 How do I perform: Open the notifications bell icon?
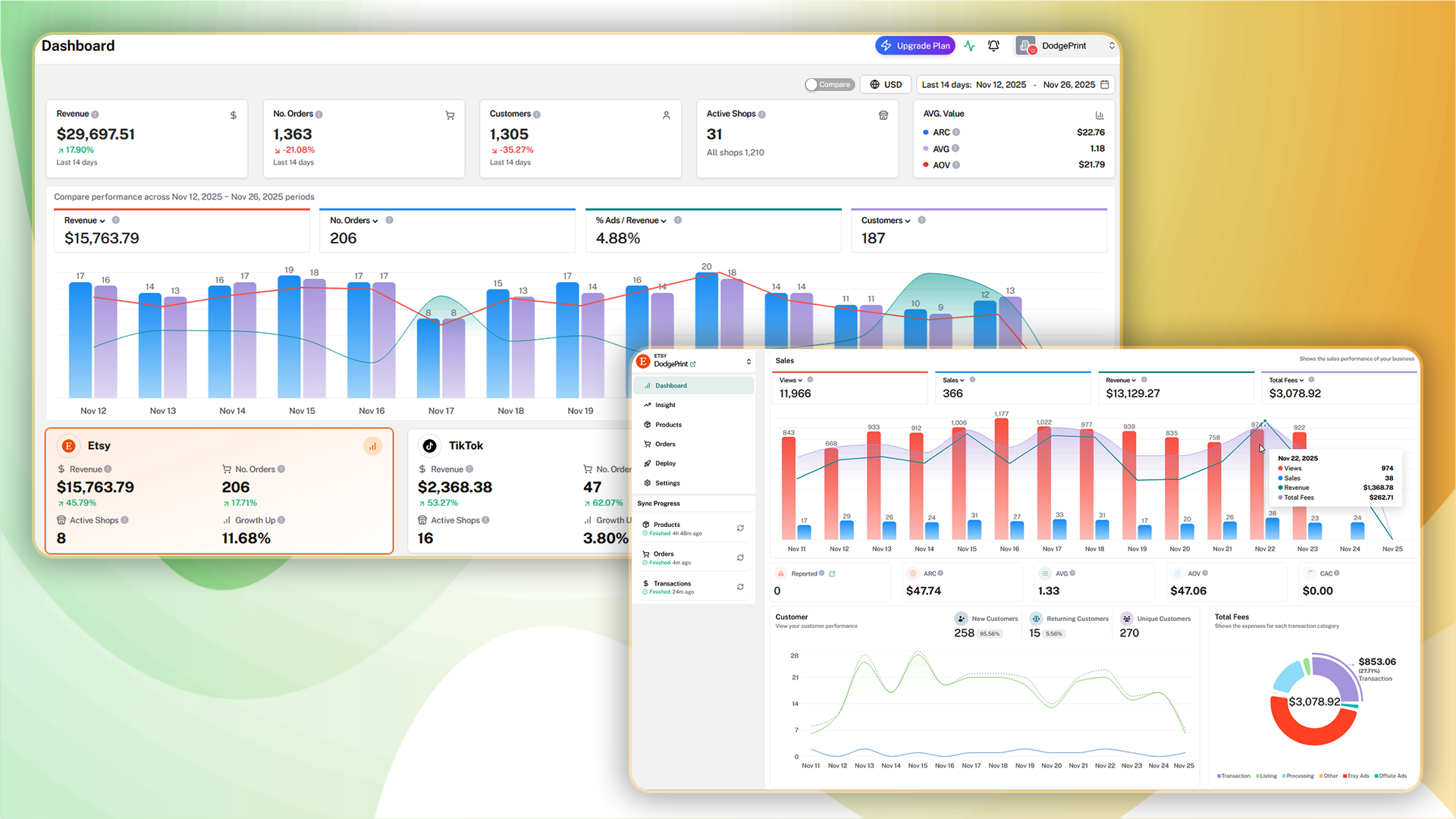click(993, 45)
